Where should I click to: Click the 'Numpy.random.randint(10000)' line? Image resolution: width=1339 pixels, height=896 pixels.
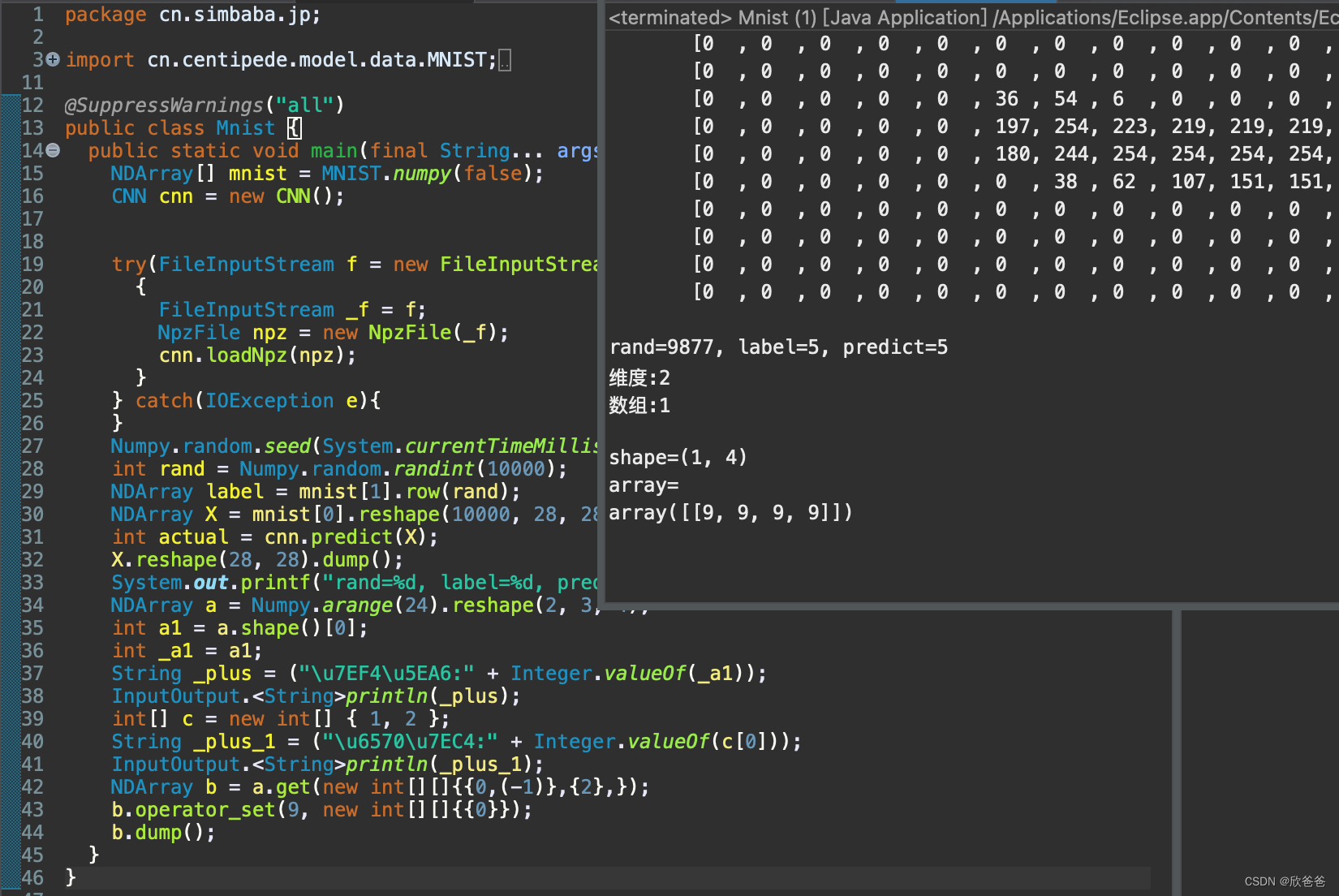coord(340,468)
